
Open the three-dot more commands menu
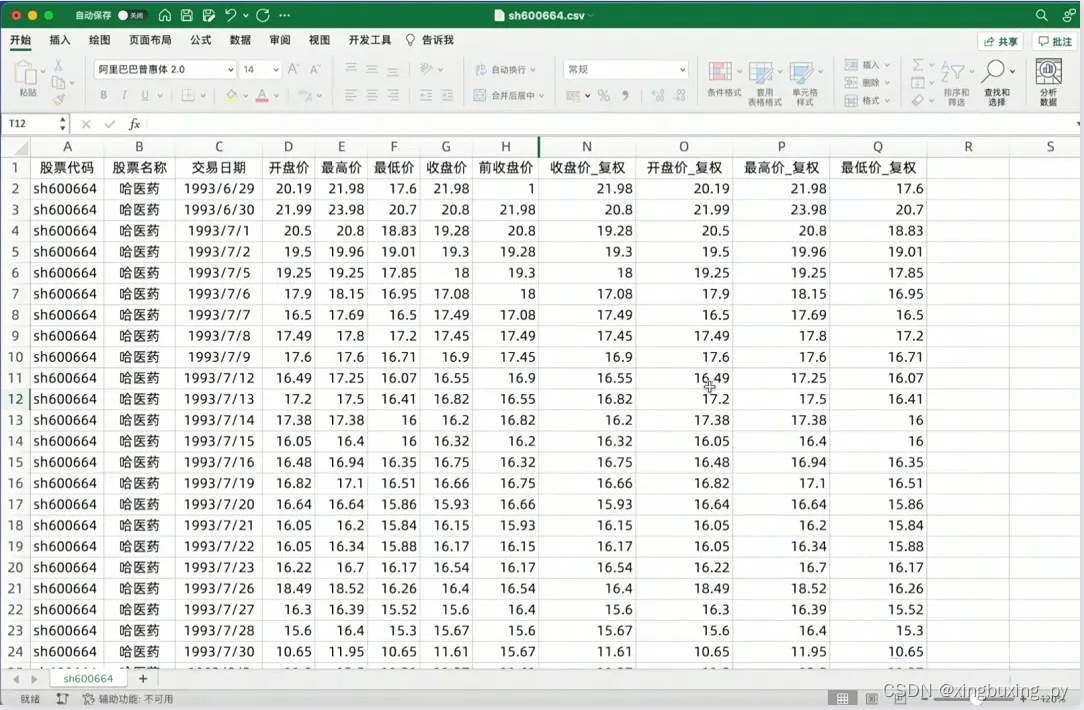pos(285,15)
